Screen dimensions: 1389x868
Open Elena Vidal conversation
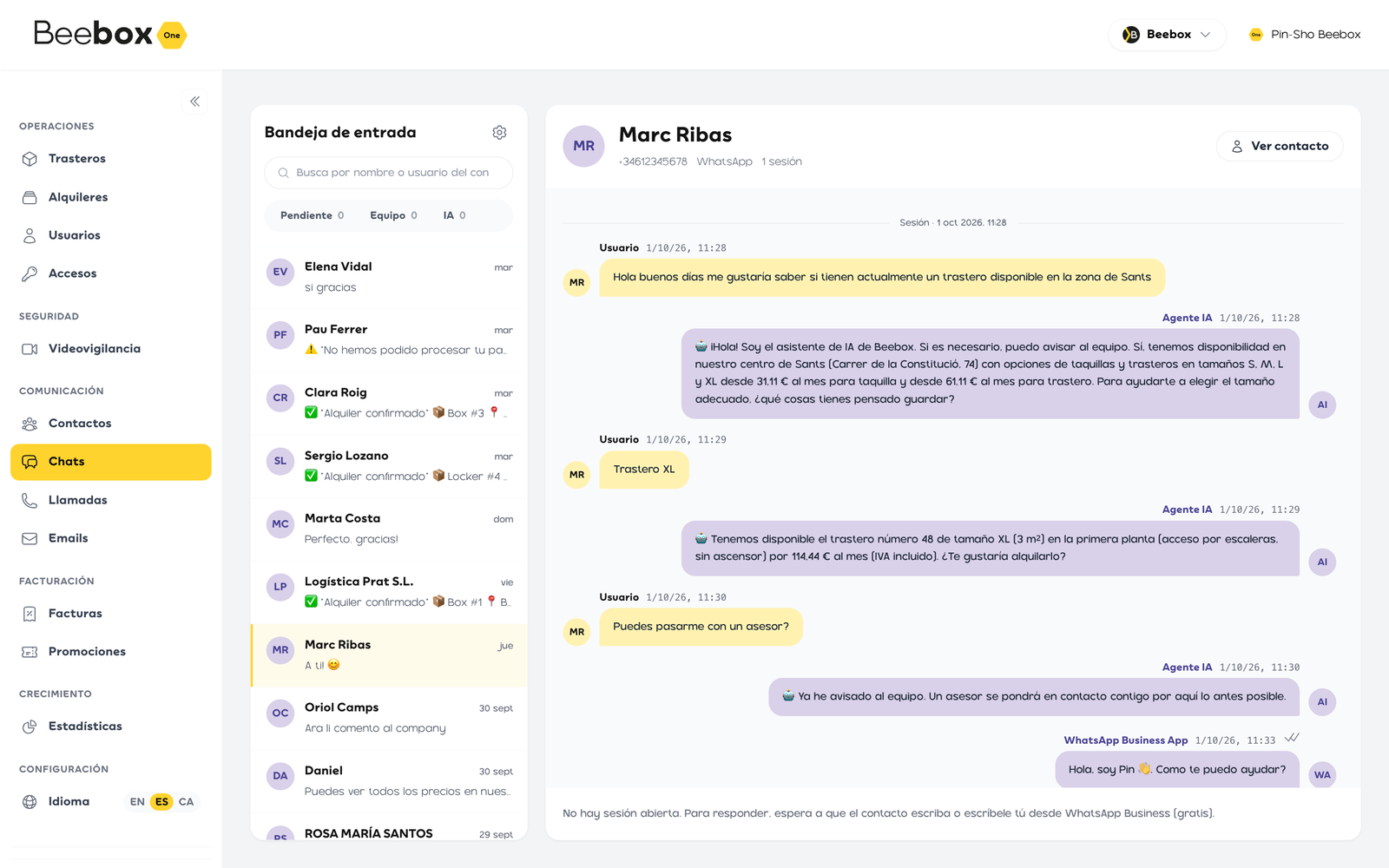(389, 277)
